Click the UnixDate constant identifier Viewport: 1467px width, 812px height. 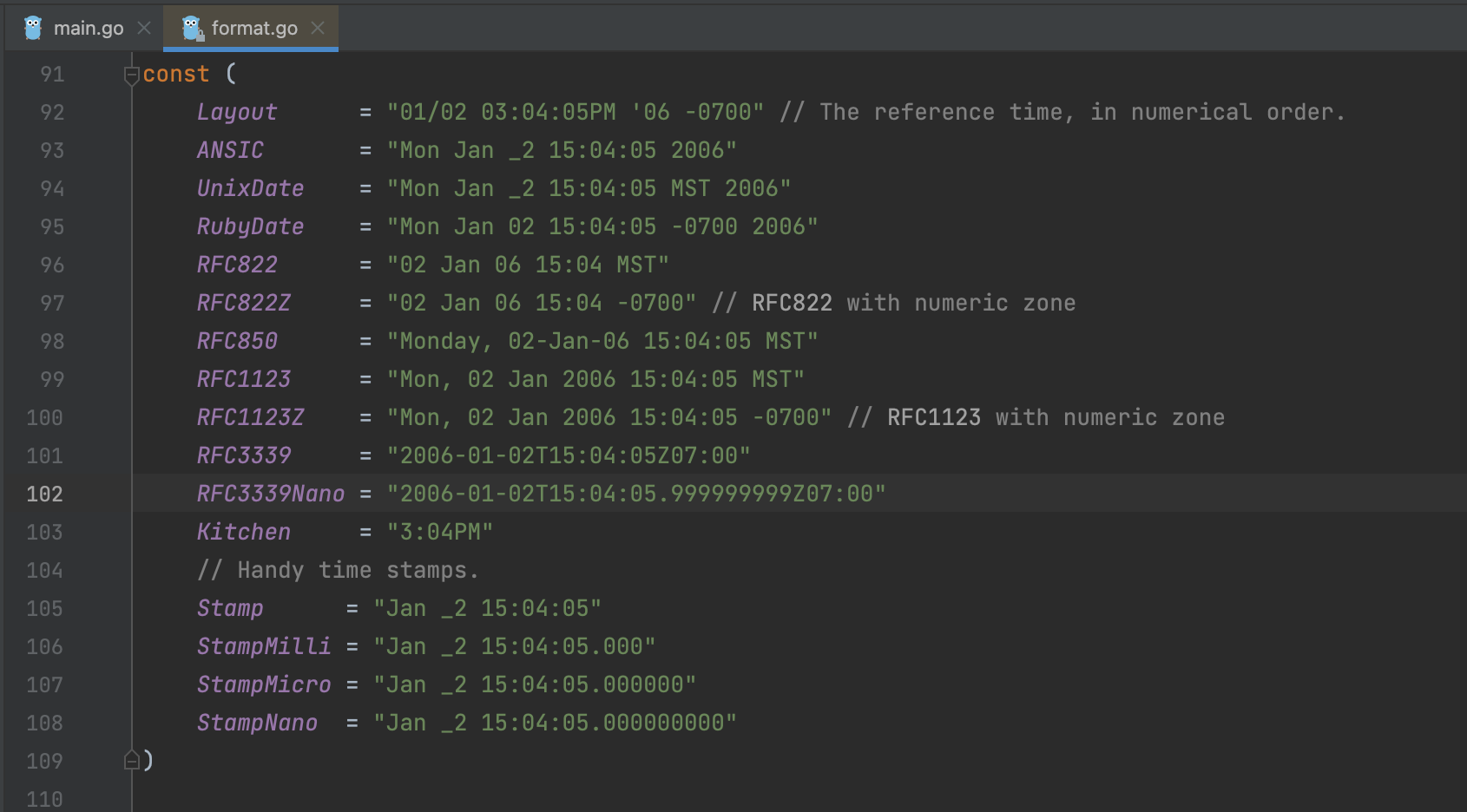[251, 188]
